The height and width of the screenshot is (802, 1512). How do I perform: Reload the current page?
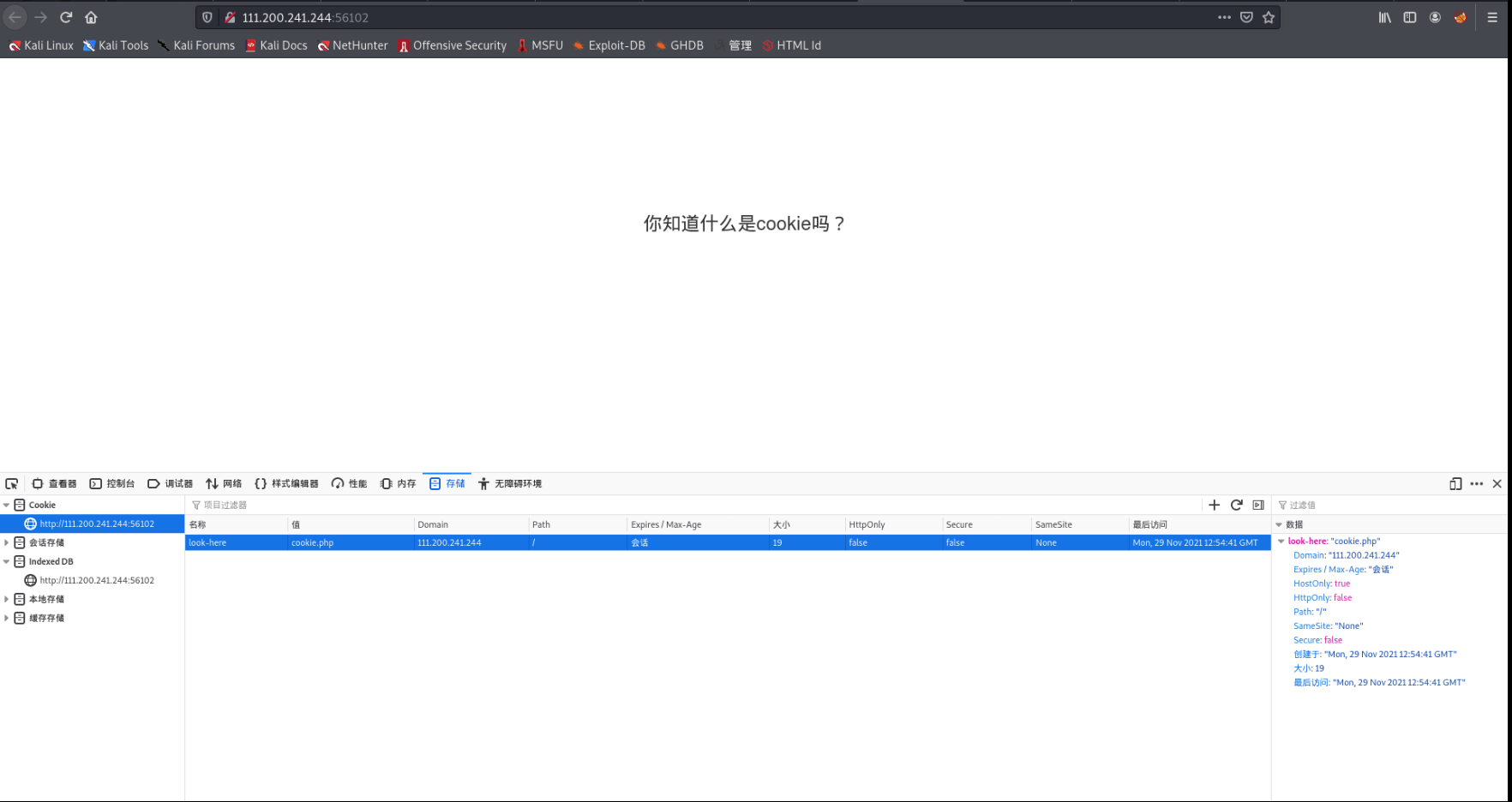point(66,17)
